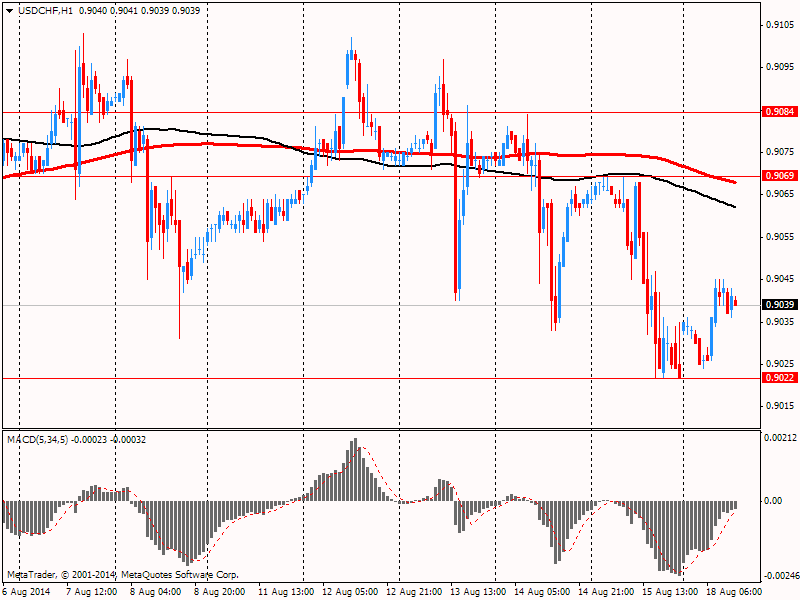This screenshot has width=800, height=600.
Task: Click the MACD 0.00 zero level label
Action: (x=775, y=500)
